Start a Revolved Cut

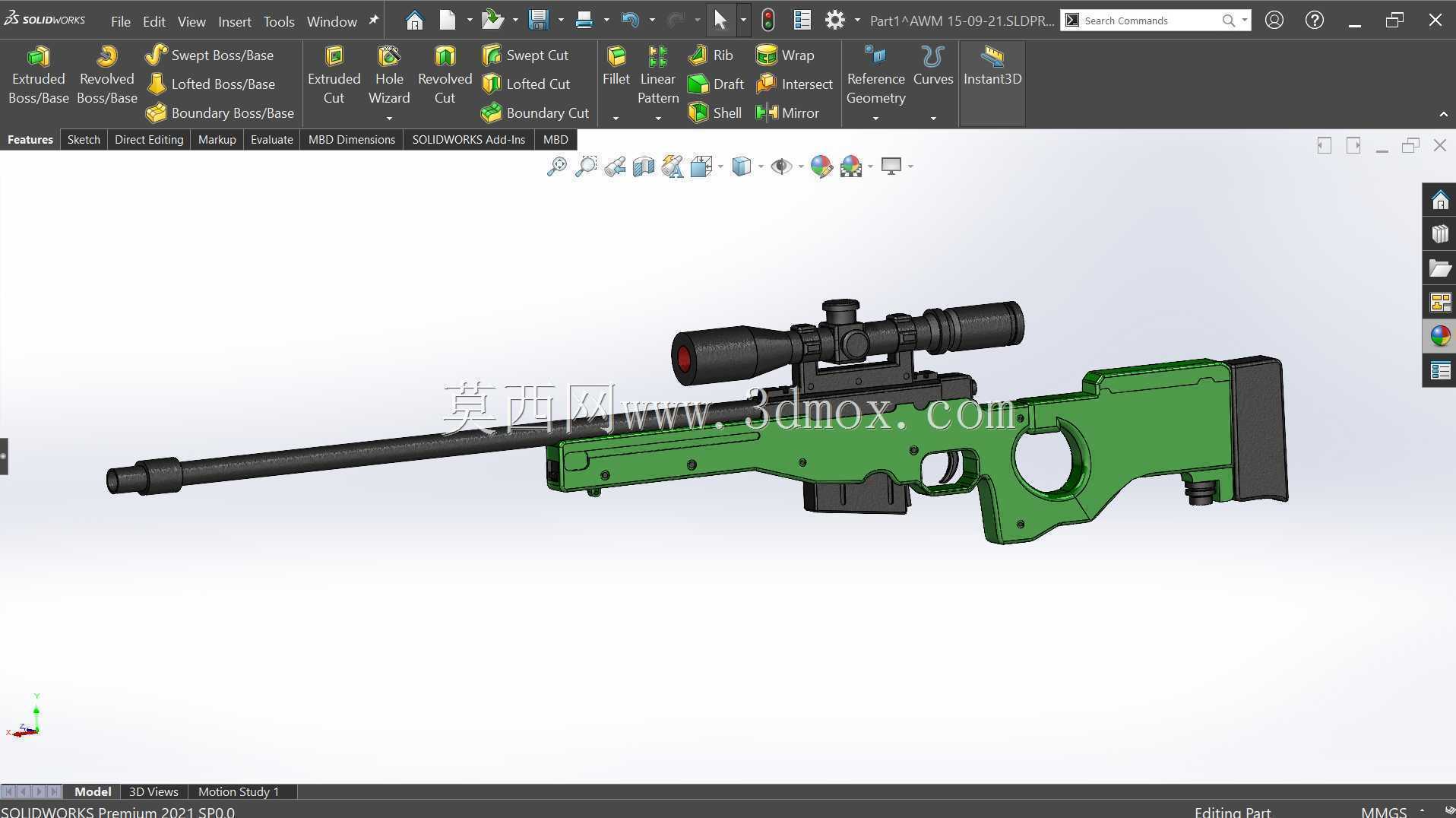point(445,75)
